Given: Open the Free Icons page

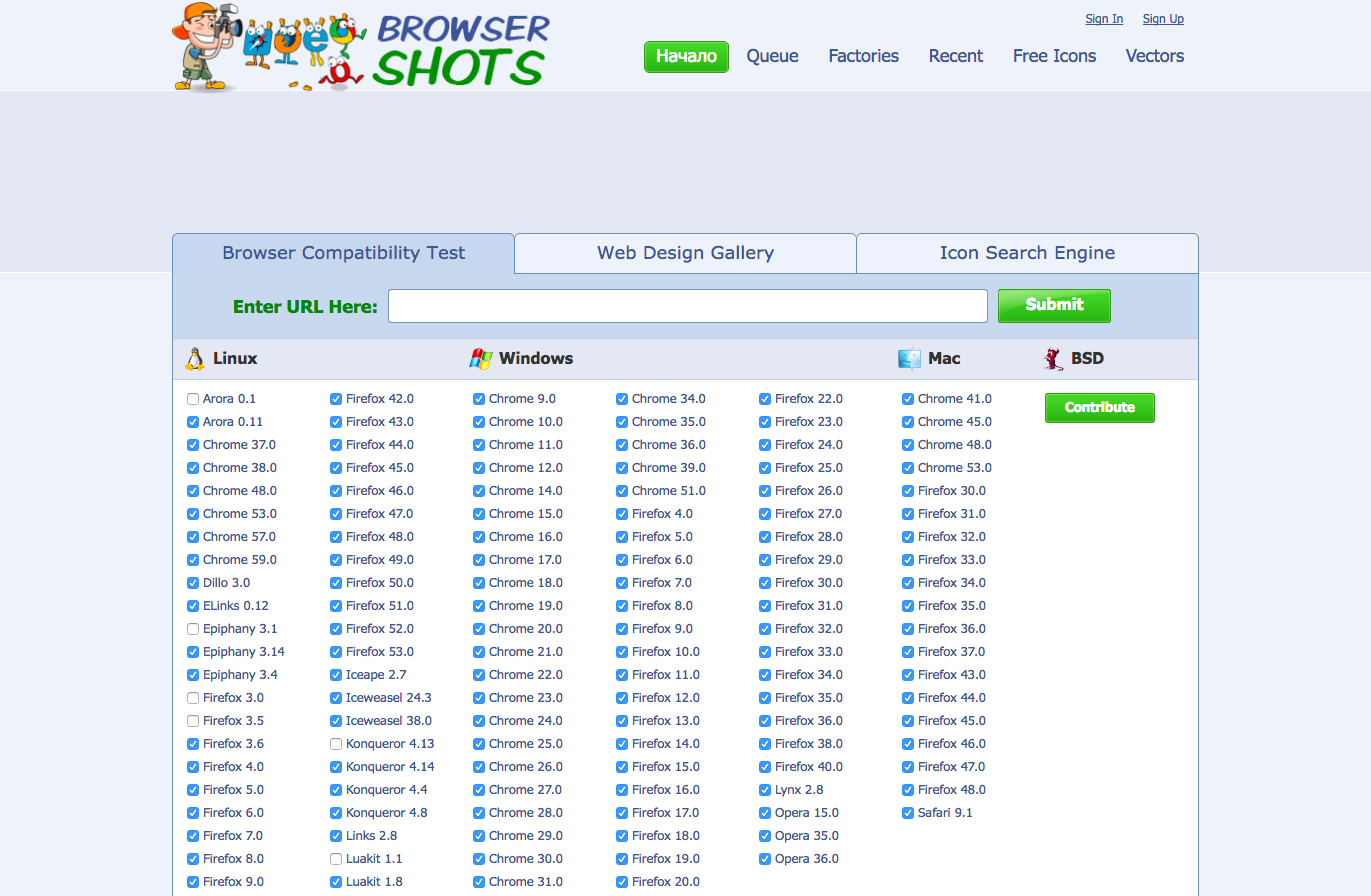Looking at the screenshot, I should point(1054,56).
